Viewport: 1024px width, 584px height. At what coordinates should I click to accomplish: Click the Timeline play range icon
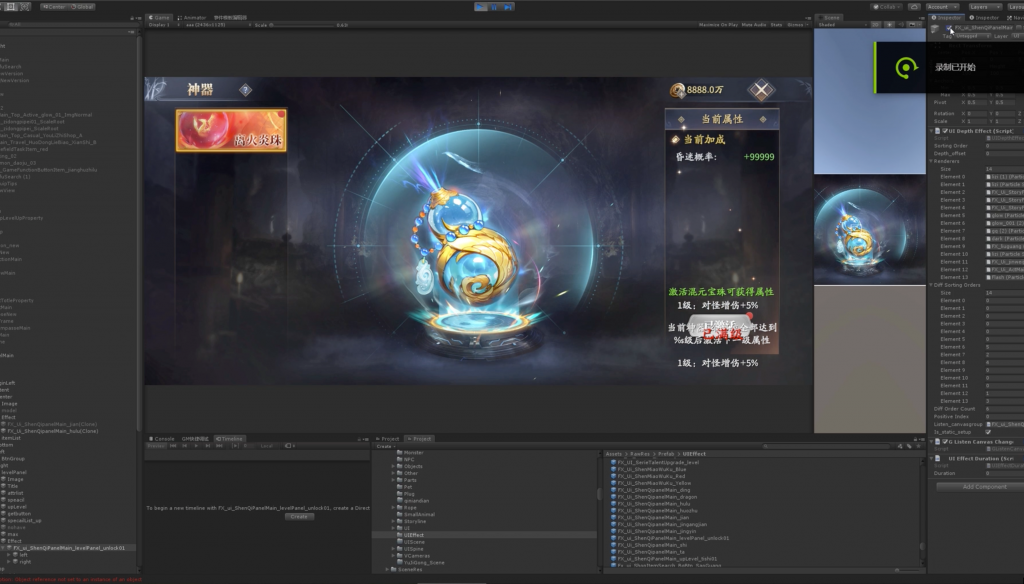[x=235, y=446]
